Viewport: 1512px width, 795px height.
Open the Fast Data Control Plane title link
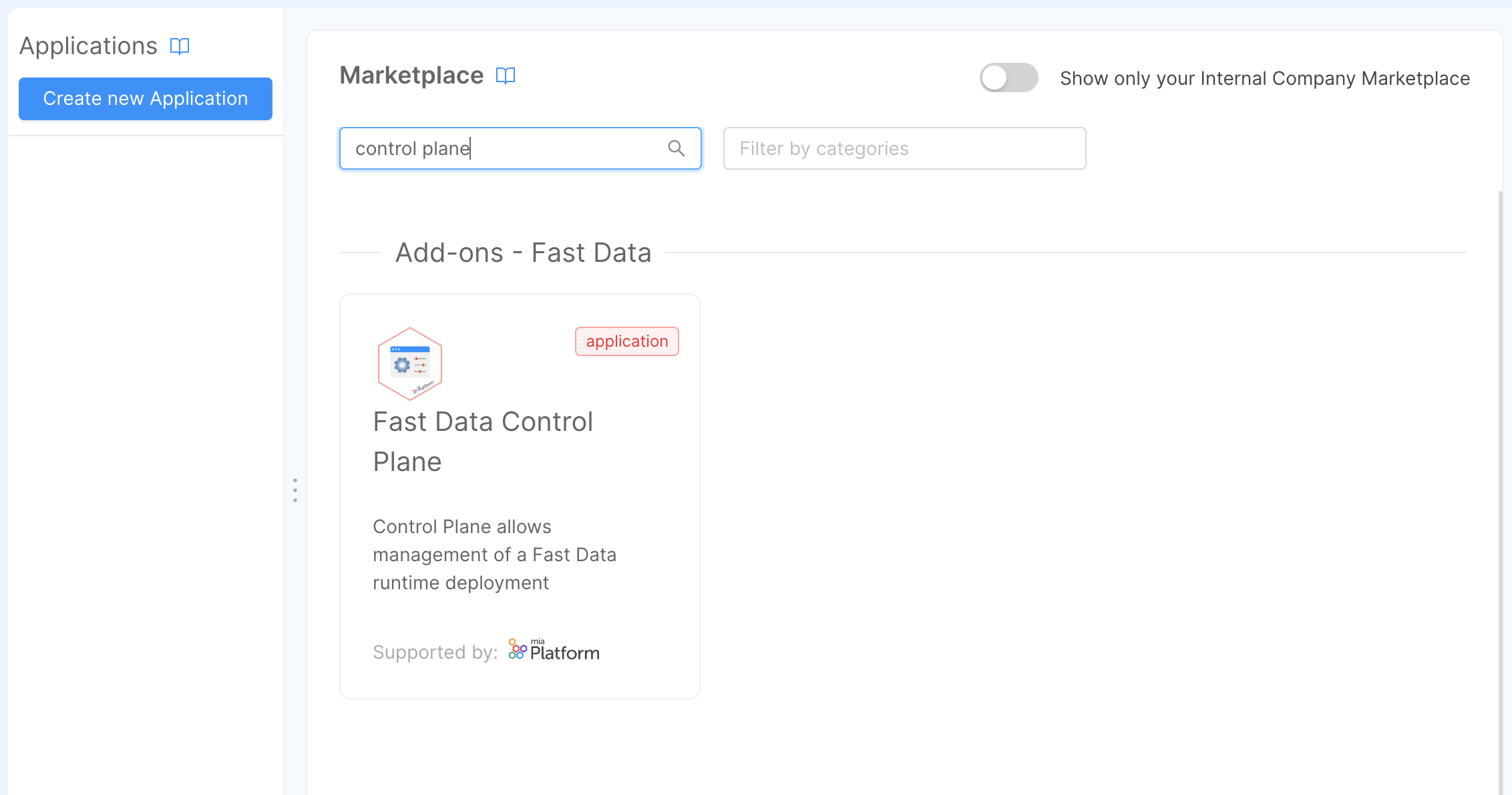click(483, 441)
